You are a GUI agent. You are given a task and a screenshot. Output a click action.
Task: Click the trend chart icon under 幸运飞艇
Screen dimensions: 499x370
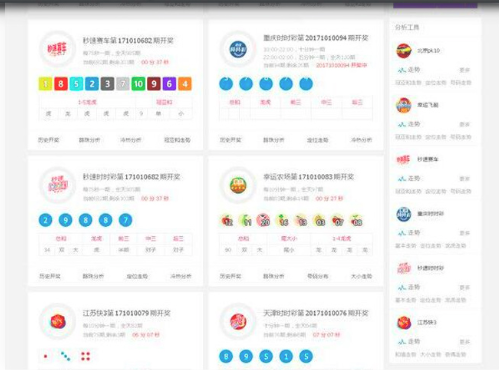402,124
